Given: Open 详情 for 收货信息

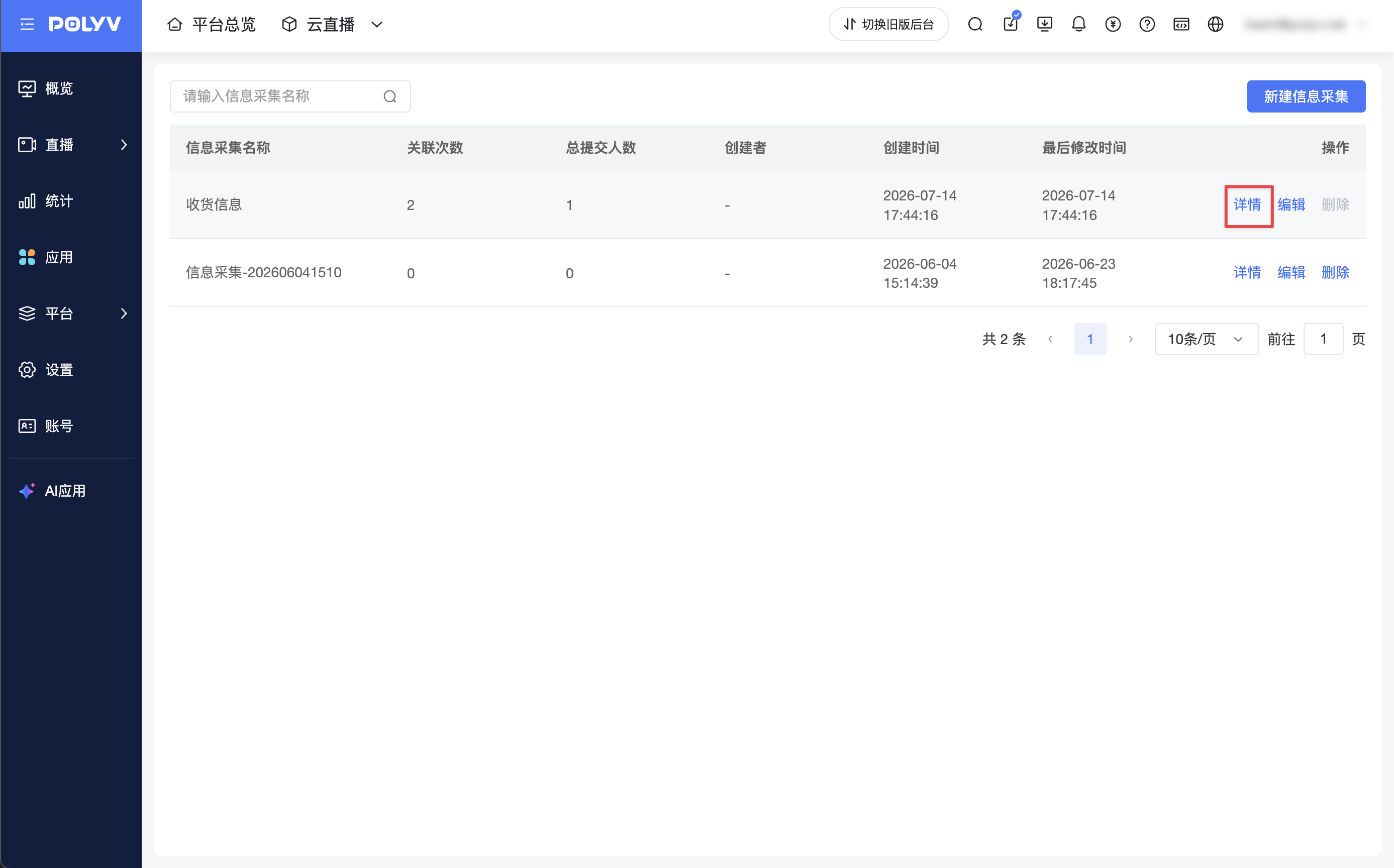Looking at the screenshot, I should [1247, 205].
